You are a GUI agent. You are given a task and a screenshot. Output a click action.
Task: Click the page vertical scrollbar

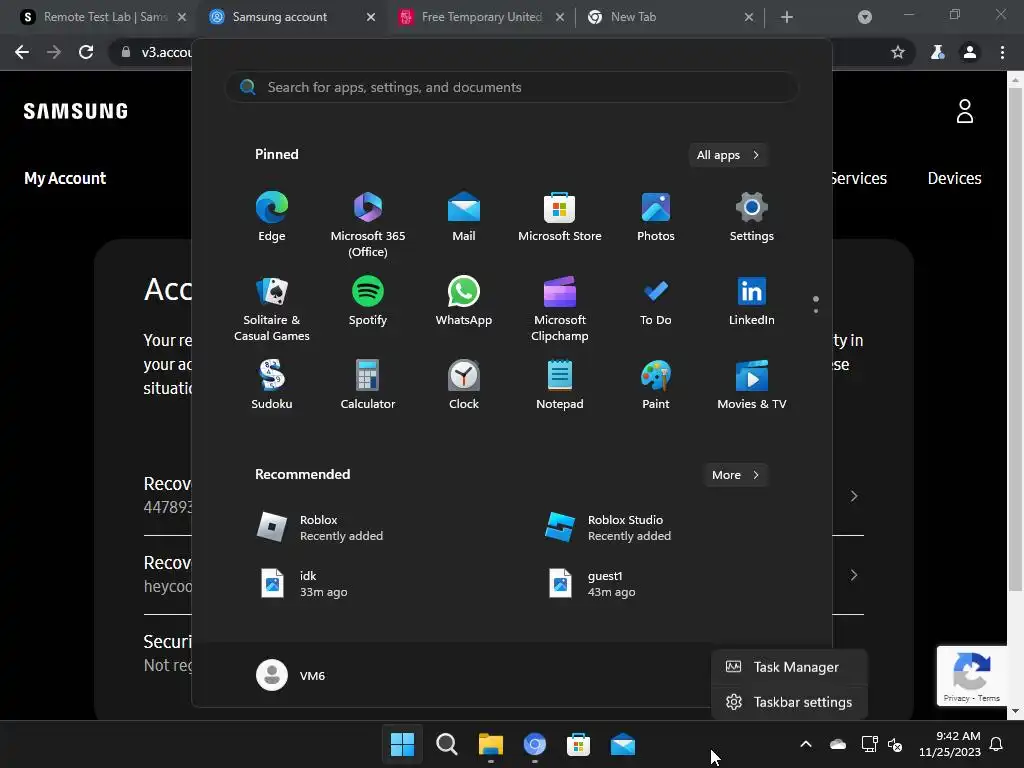(1015, 340)
